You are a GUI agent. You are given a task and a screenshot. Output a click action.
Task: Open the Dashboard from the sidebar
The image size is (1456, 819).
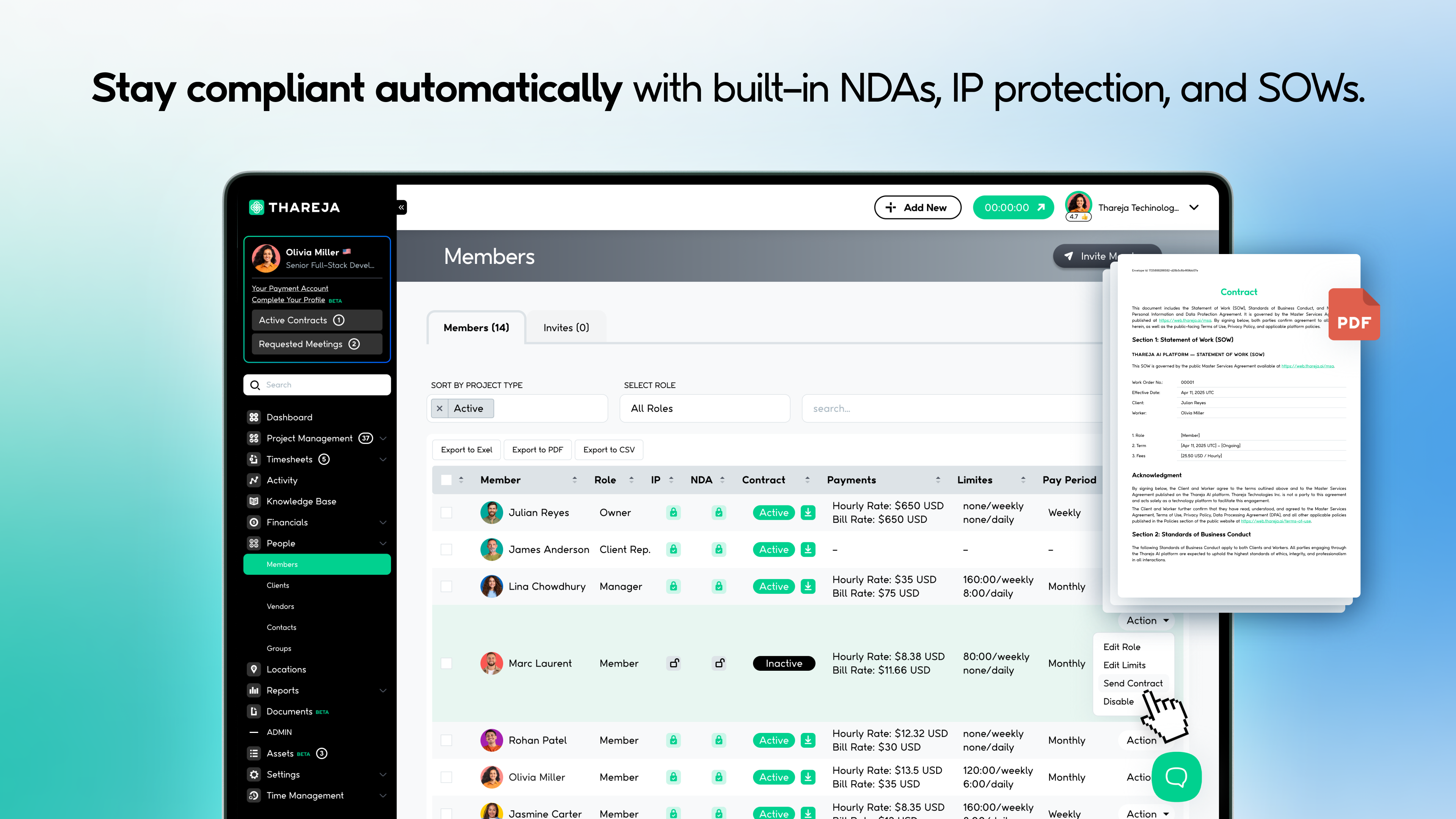click(288, 417)
